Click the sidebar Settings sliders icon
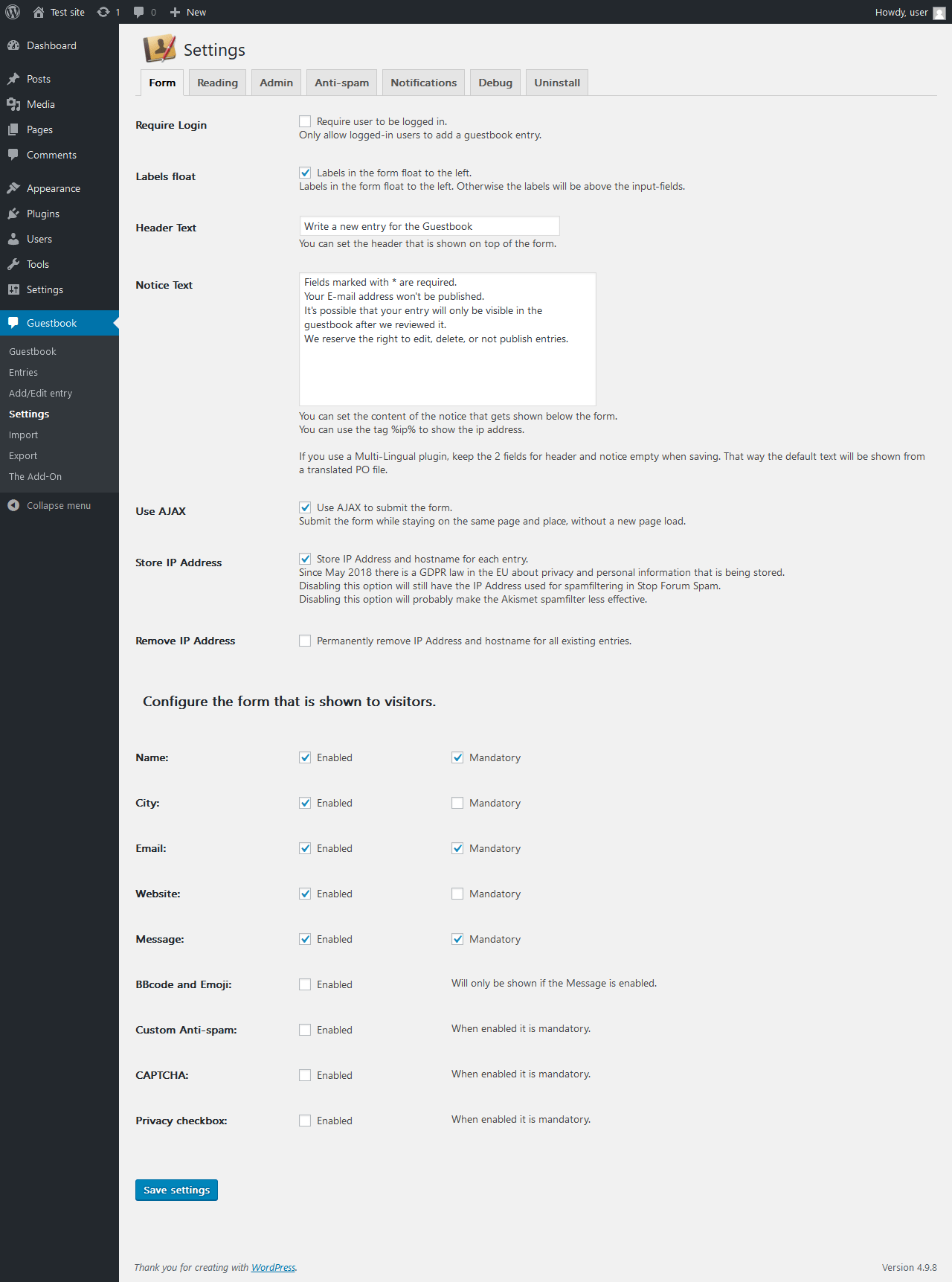Image resolution: width=952 pixels, height=1282 pixels. point(13,289)
